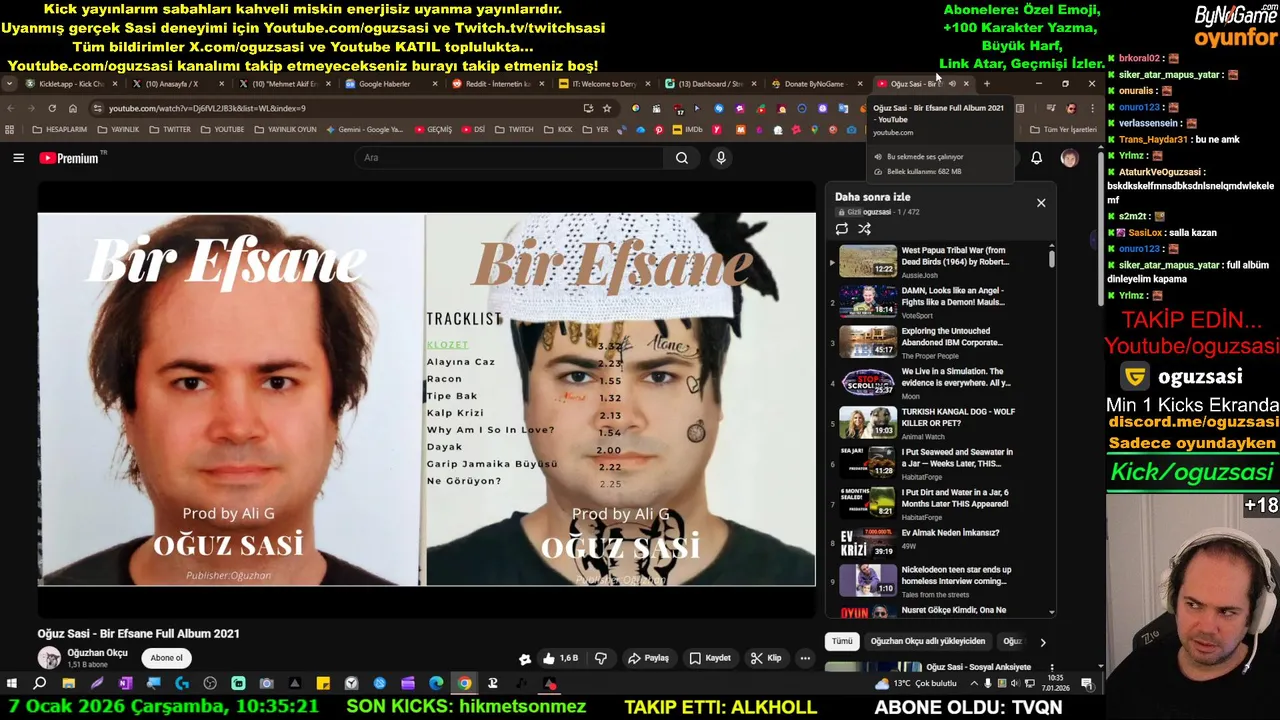This screenshot has height=720, width=1280.
Task: Open Chrome from the Windows taskbar
Action: point(464,684)
